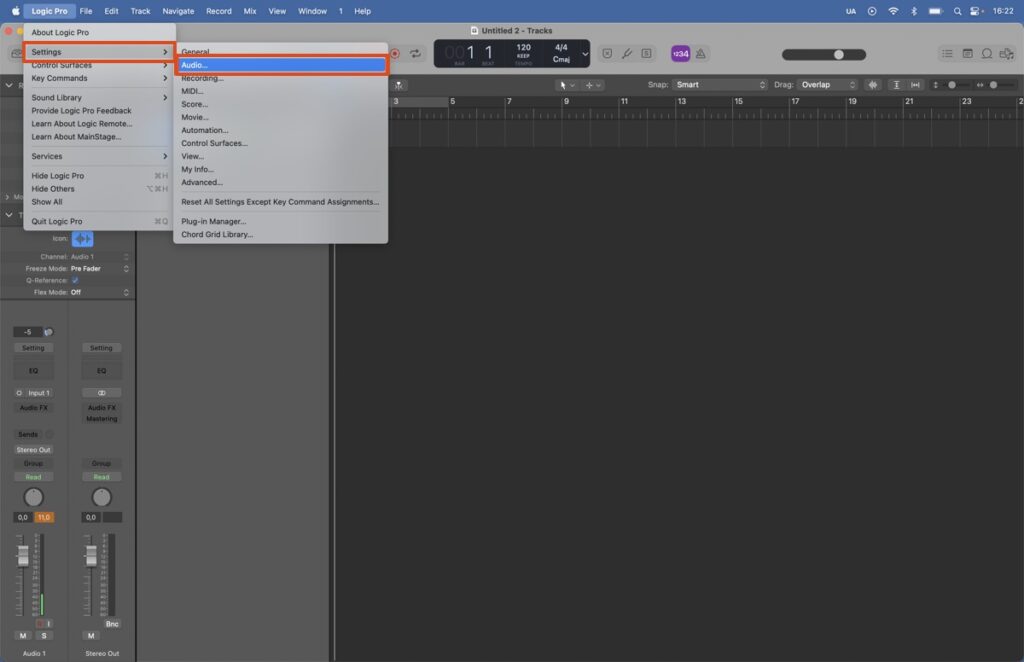Viewport: 1024px width, 662px height.
Task: Choose Plug-in Manager... from the submenu
Action: click(213, 221)
